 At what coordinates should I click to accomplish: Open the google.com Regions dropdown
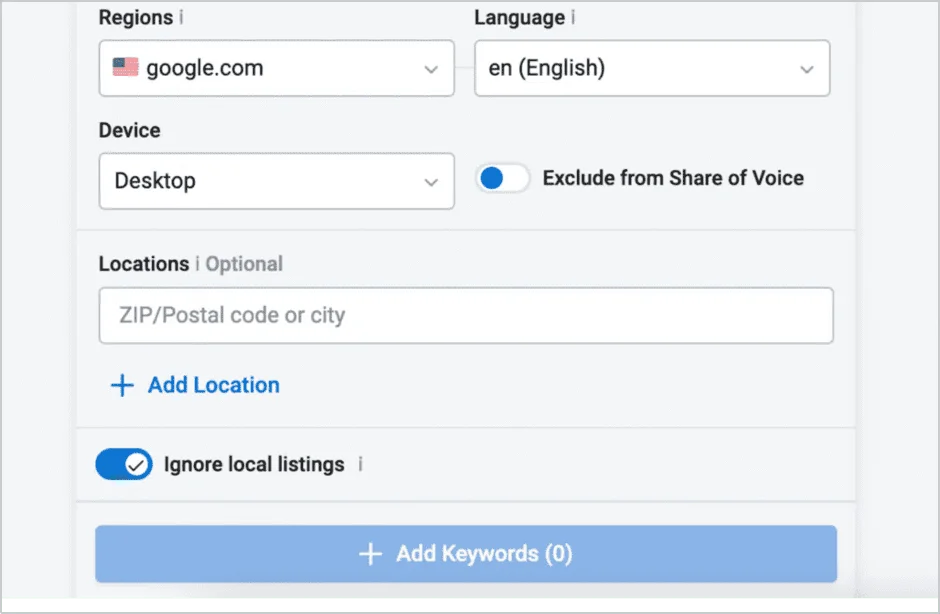coord(276,67)
